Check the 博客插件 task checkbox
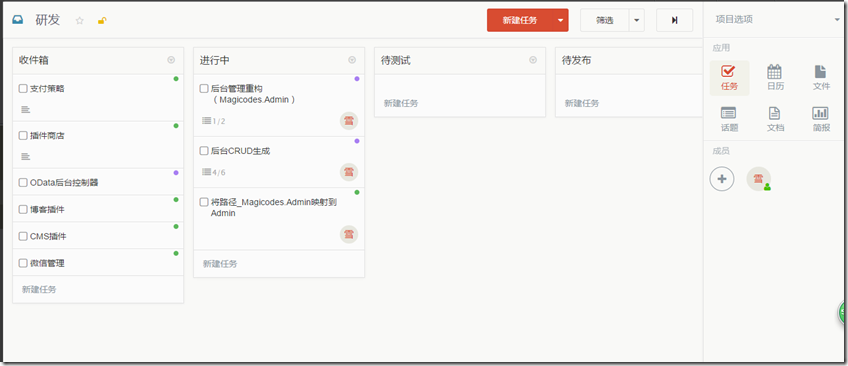The height and width of the screenshot is (366, 848). tap(23, 209)
